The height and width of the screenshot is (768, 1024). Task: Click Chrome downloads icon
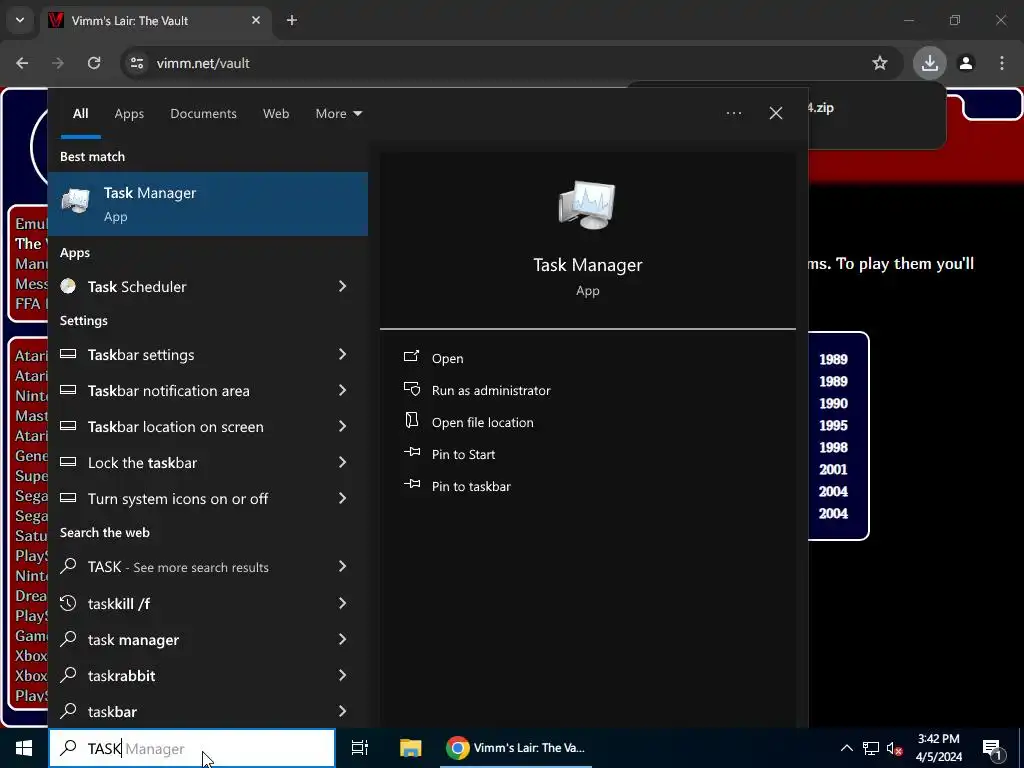[x=929, y=63]
